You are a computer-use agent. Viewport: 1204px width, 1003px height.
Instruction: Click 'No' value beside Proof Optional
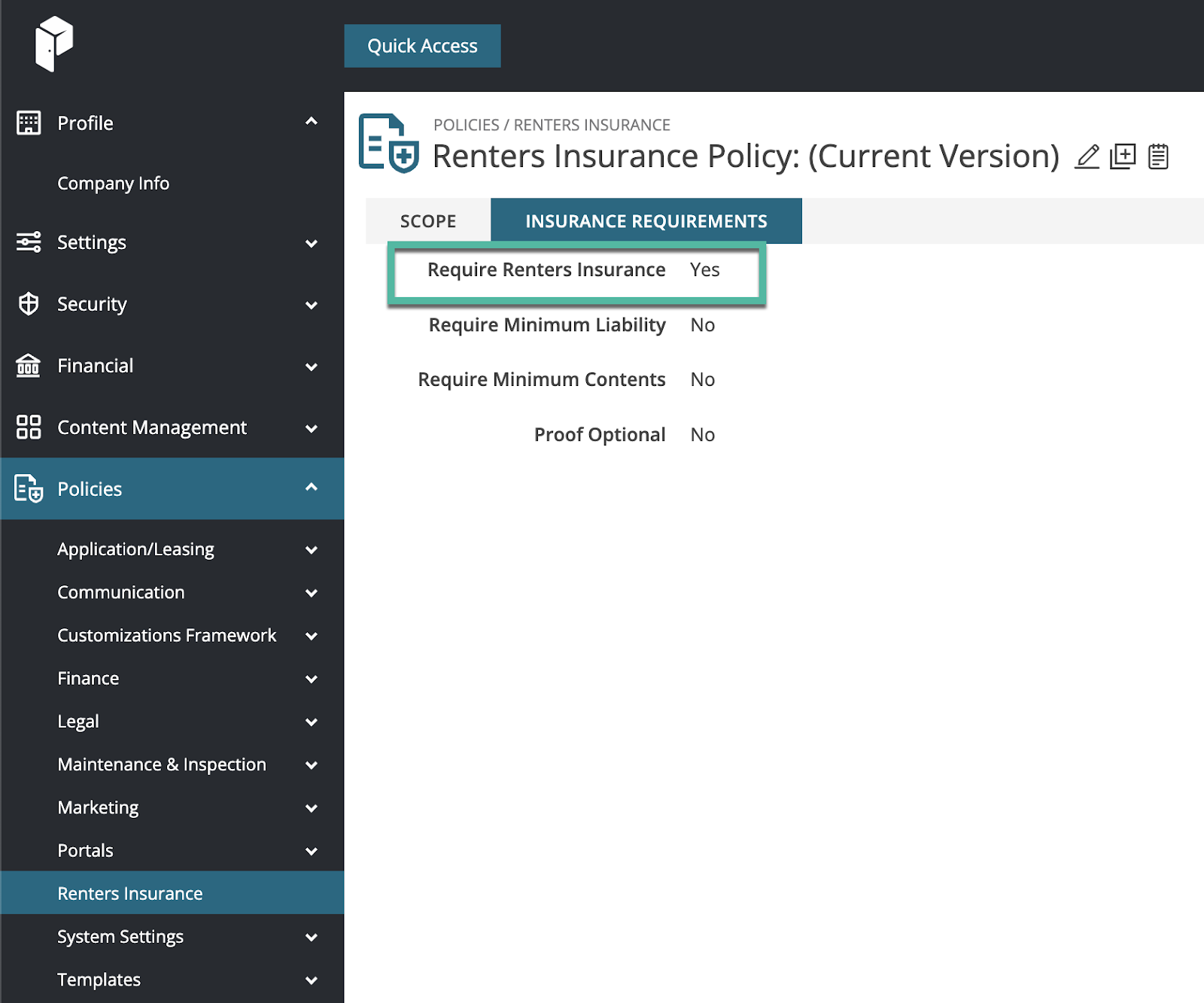tap(703, 435)
